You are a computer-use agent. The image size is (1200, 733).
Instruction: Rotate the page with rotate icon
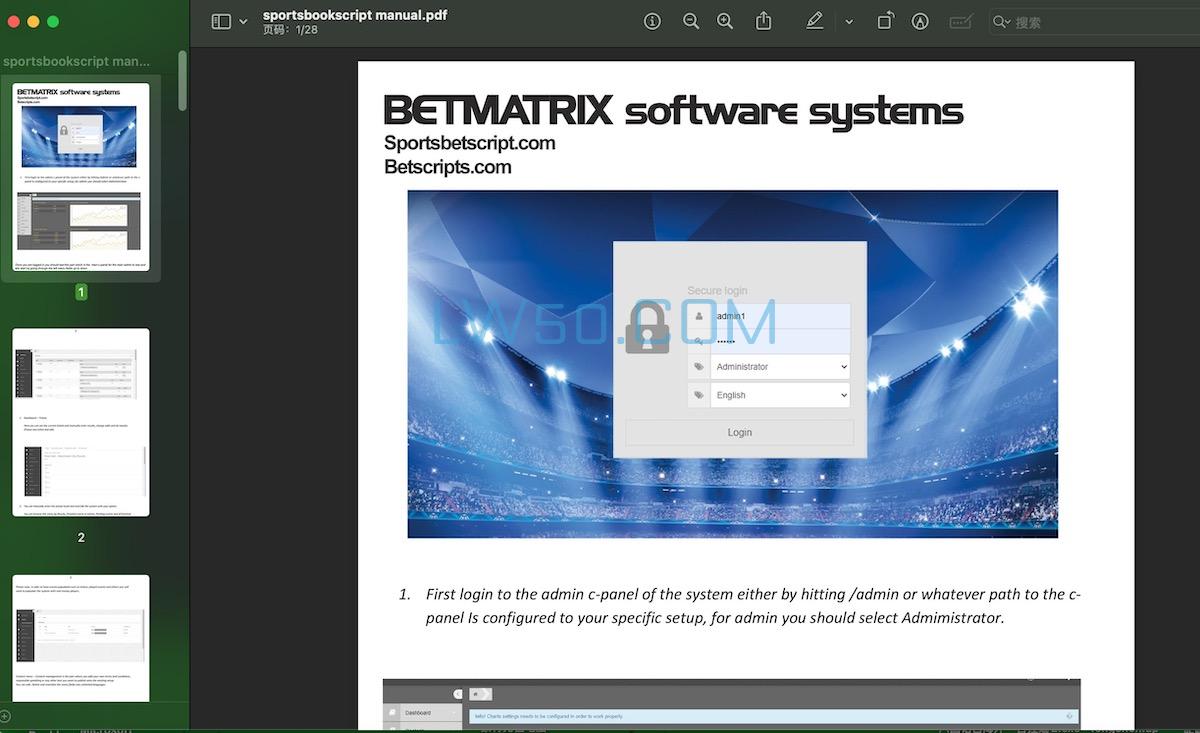click(885, 21)
